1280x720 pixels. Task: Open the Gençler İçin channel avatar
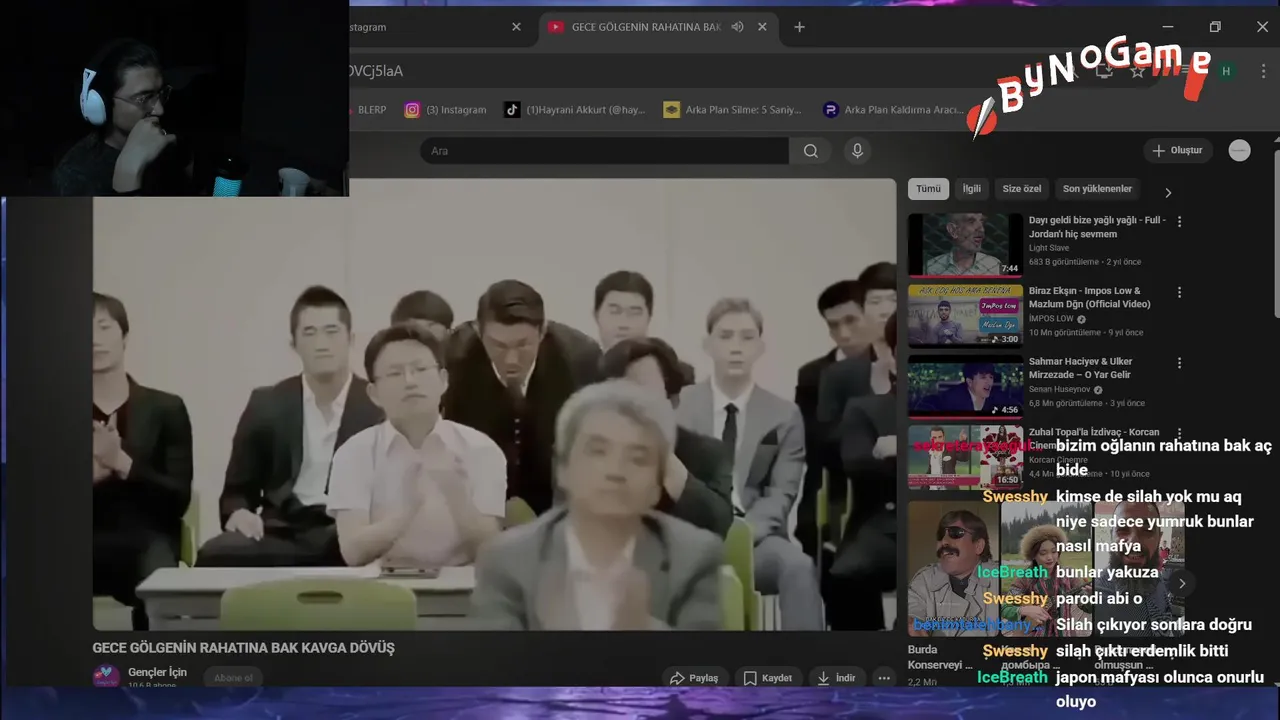click(106, 677)
